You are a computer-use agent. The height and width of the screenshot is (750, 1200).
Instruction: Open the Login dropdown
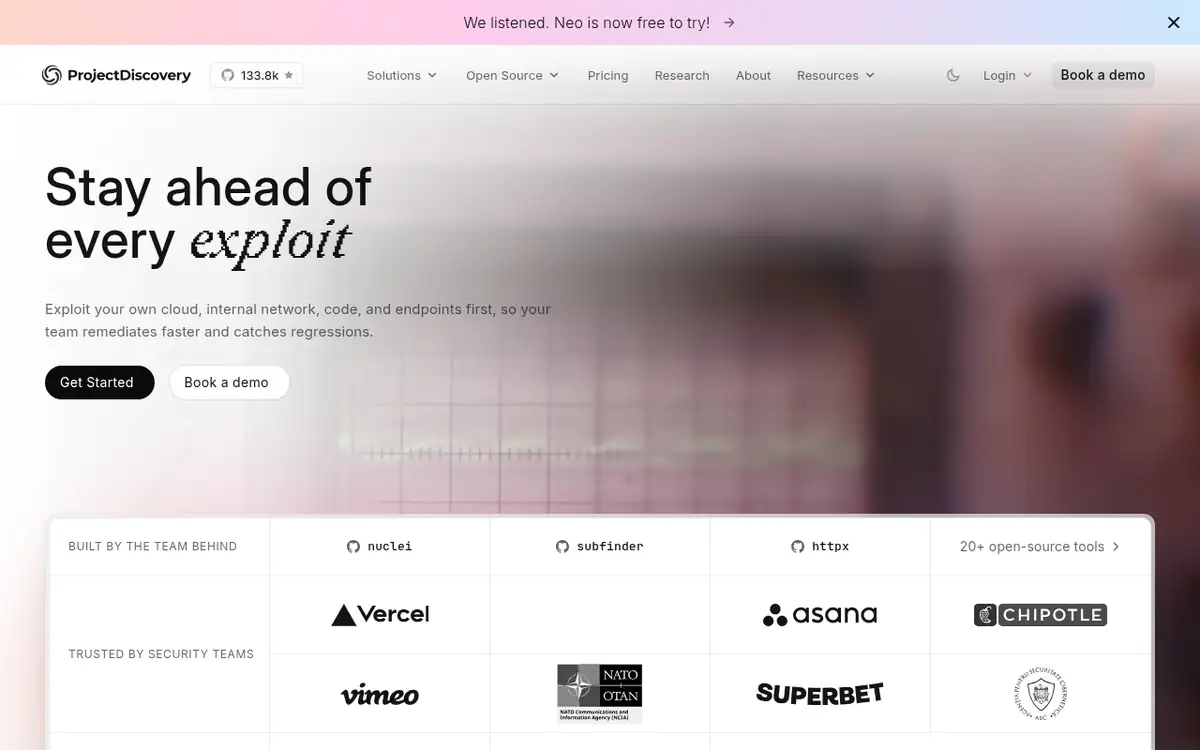coord(1007,75)
